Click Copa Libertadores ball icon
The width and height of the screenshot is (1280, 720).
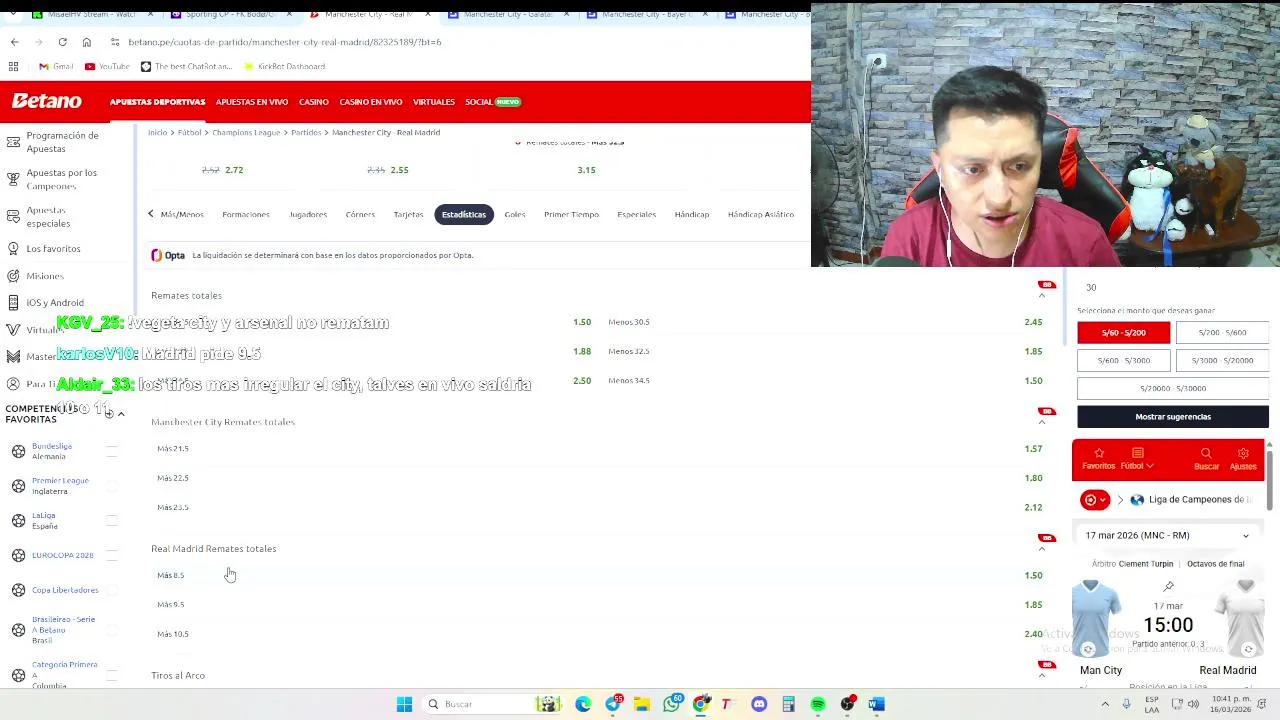(x=18, y=590)
